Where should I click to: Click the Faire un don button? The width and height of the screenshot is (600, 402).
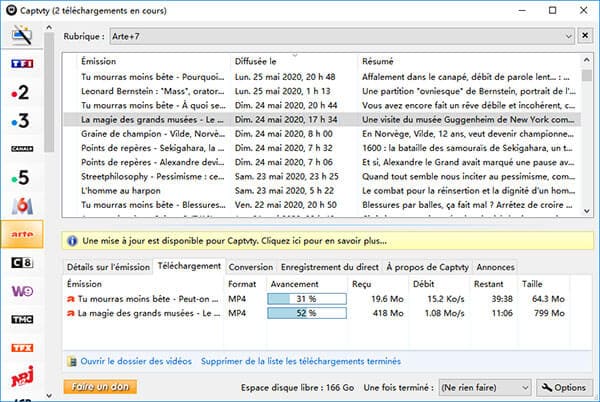pos(100,387)
